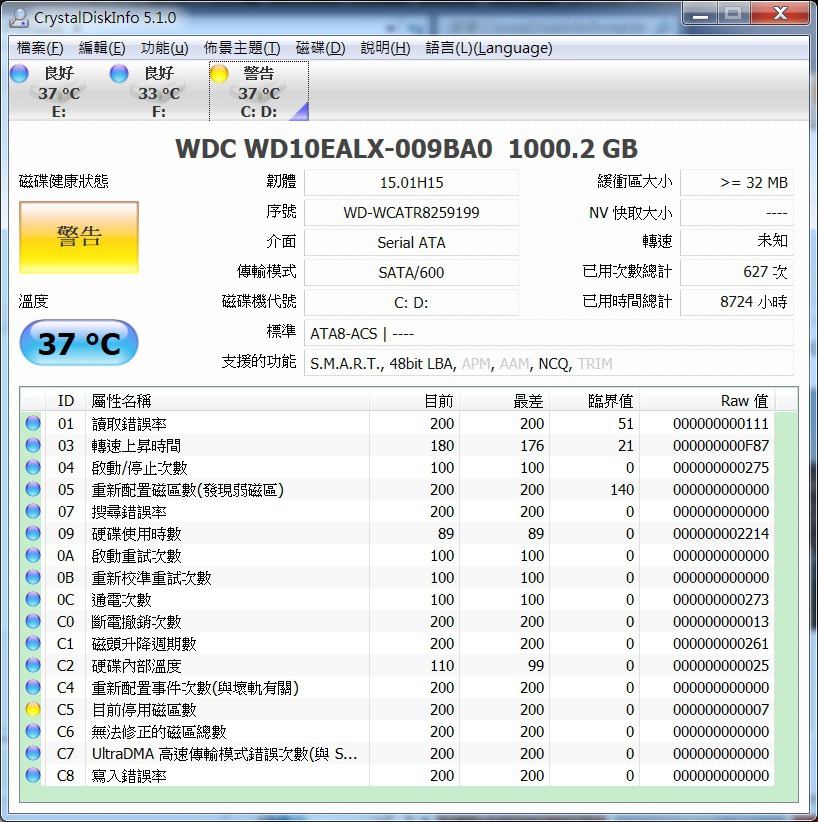Click the rotation rate field 未知

click(x=737, y=242)
